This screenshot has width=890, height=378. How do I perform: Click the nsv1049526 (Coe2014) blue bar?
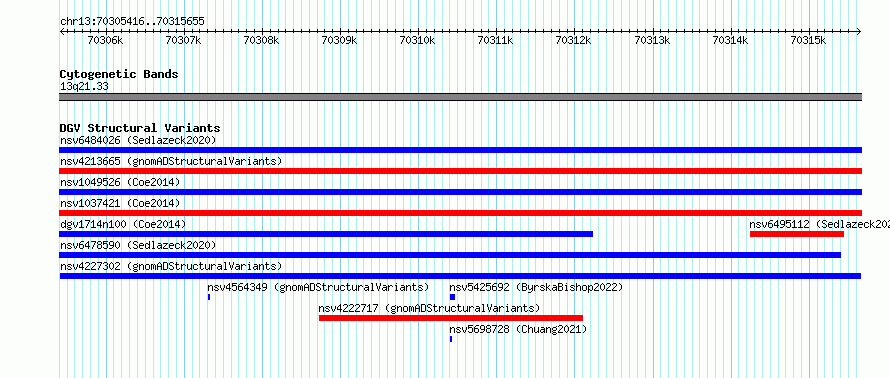pos(460,192)
